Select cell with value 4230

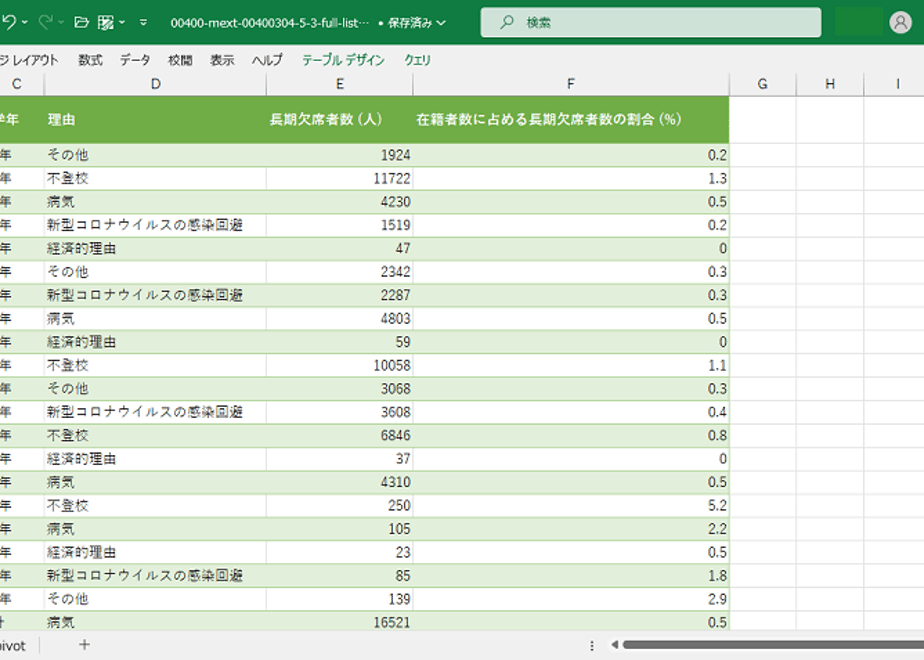point(339,202)
